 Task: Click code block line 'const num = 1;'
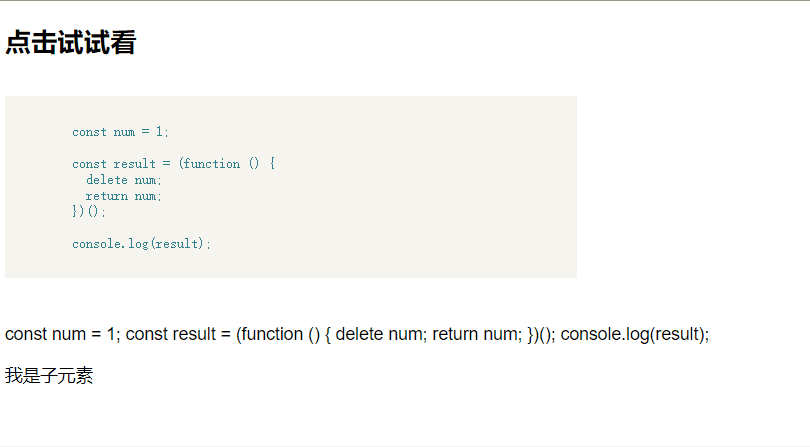(120, 132)
